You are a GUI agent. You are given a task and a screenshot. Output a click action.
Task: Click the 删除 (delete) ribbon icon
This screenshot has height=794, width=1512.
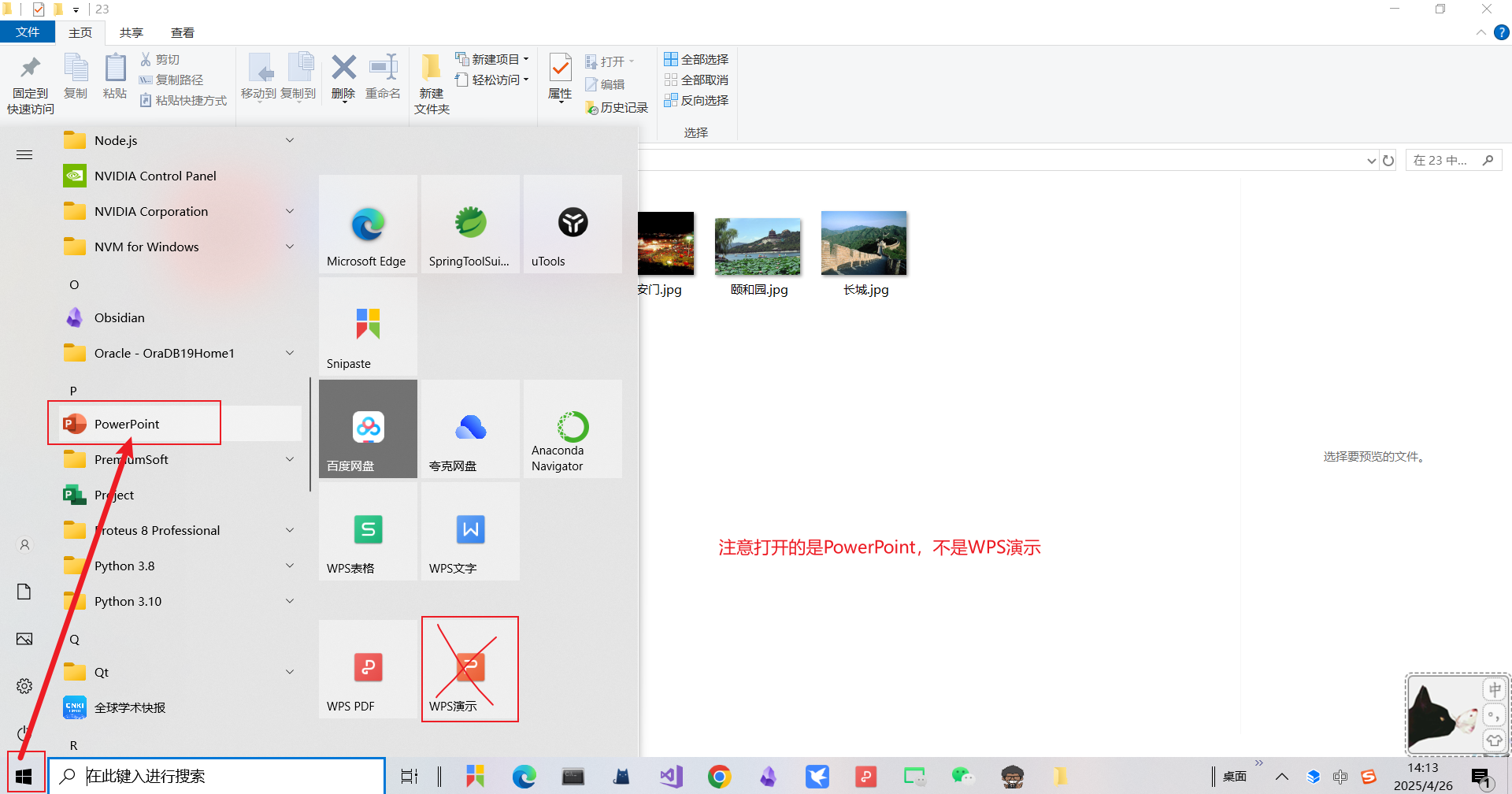click(343, 78)
